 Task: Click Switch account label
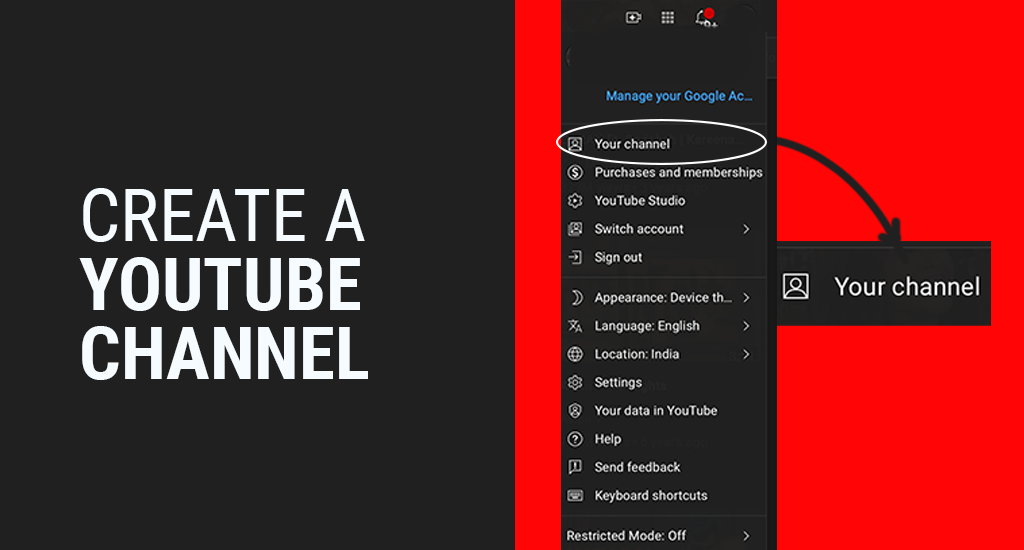(x=639, y=229)
